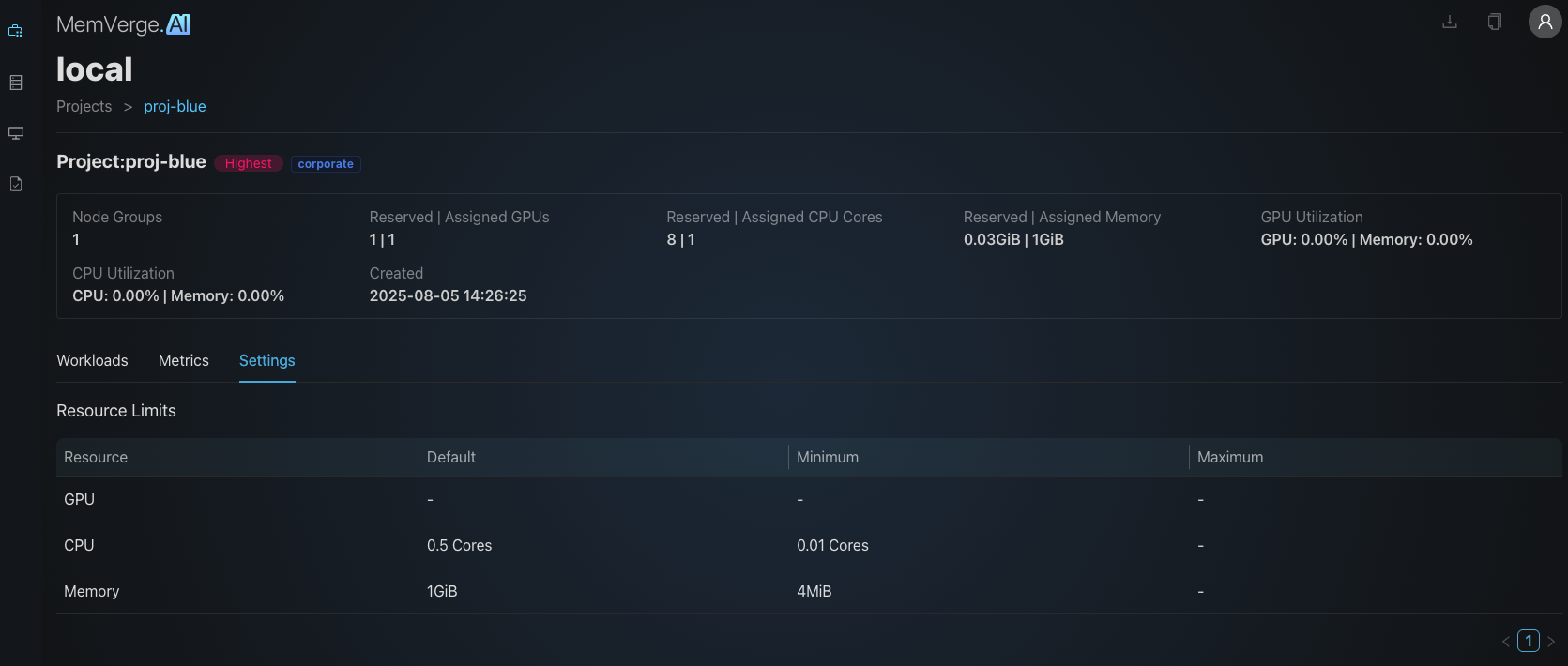Switch to the Workloads tab
Screen dimensions: 1568x666
[92, 360]
